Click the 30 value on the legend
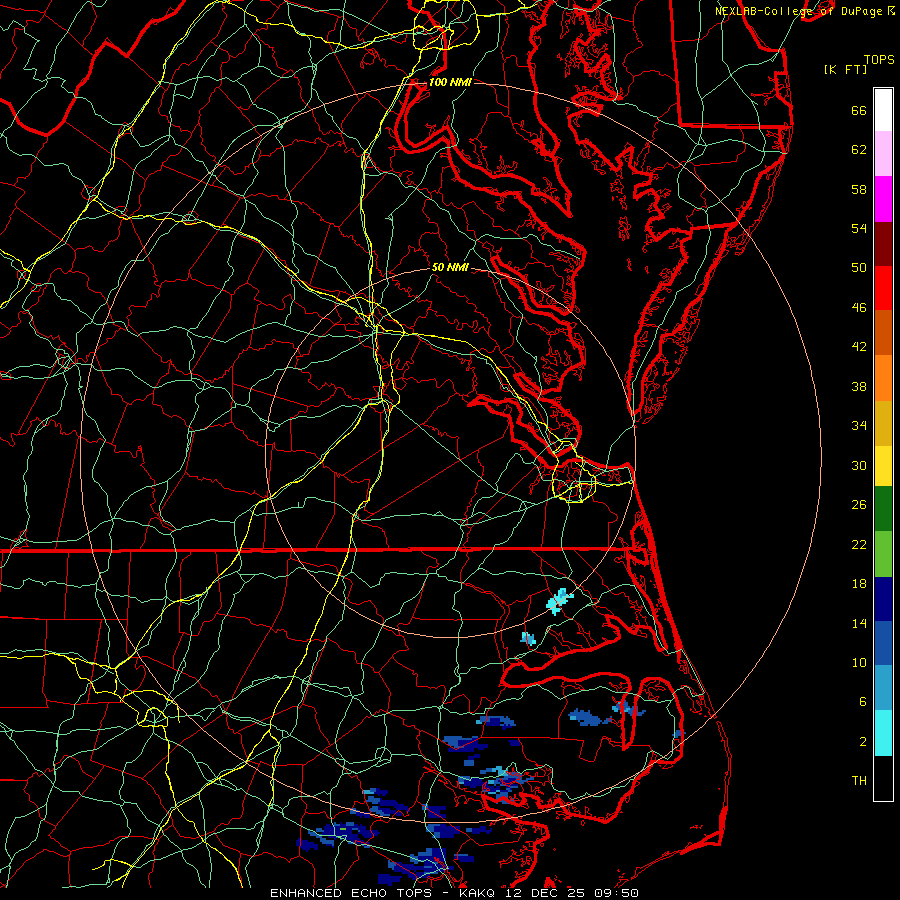The image size is (900, 900). pyautogui.click(x=859, y=465)
